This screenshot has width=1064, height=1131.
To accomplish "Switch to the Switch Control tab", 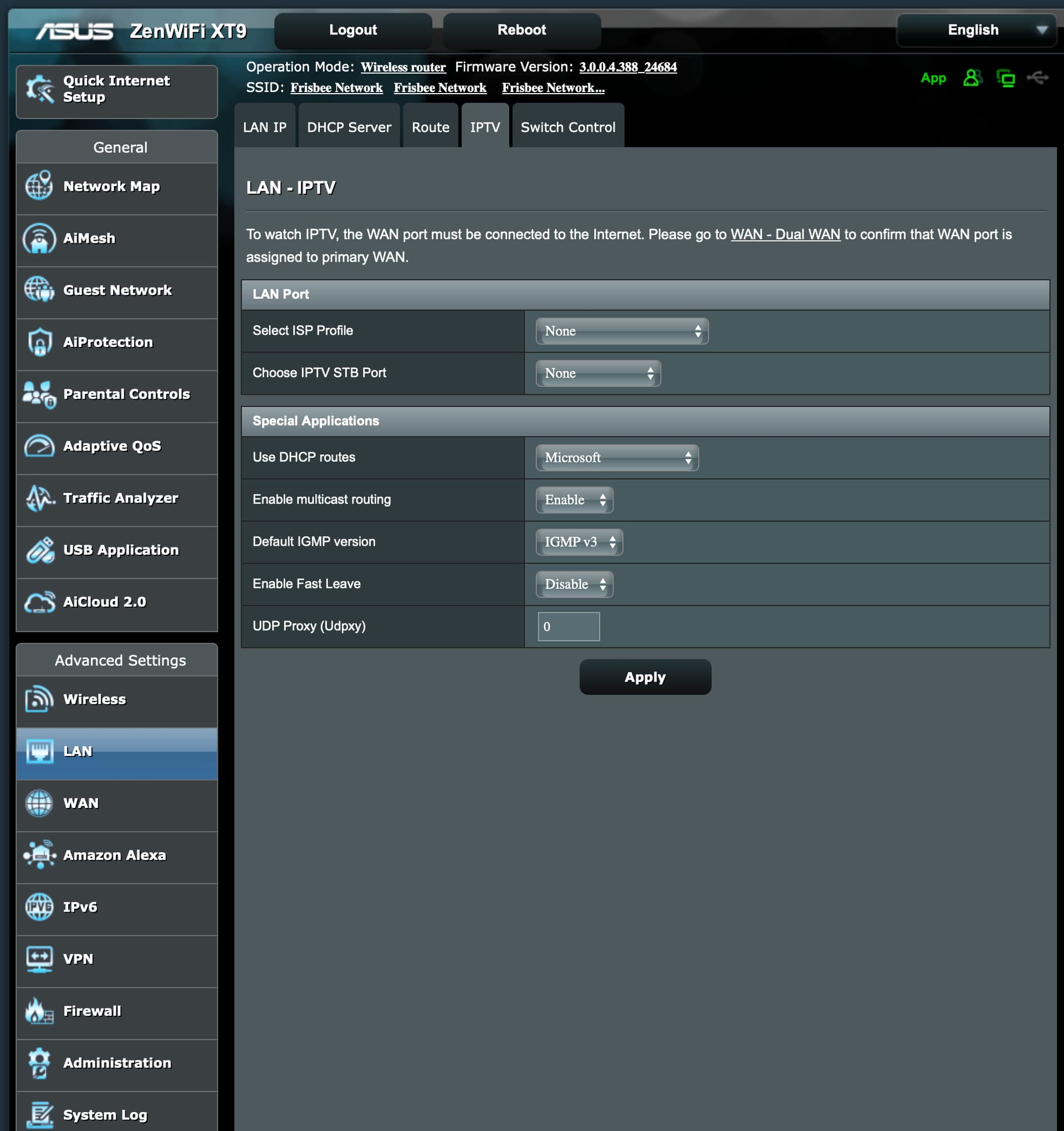I will pos(568,126).
